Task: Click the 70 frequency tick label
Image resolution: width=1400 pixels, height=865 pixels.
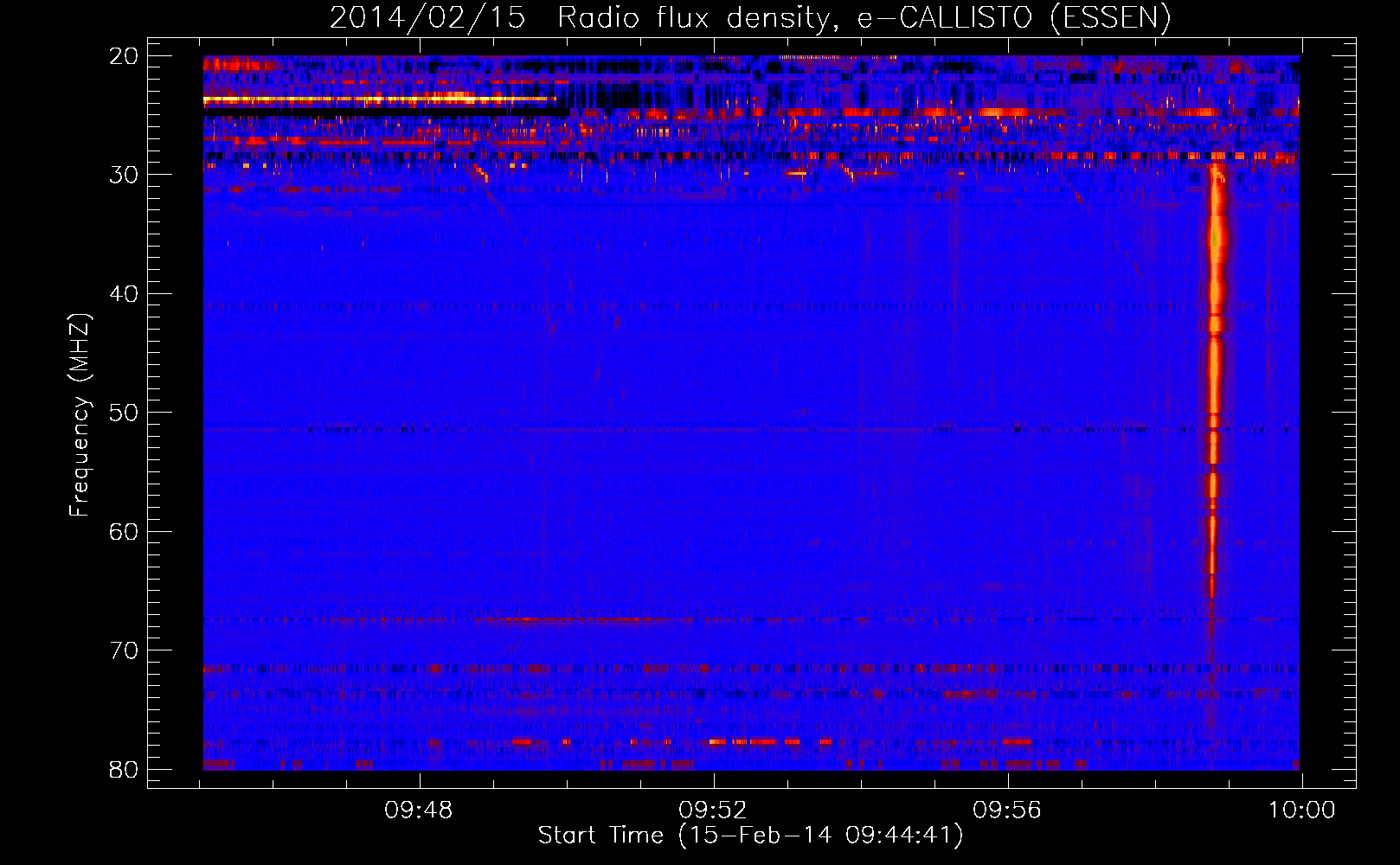Action: click(124, 650)
